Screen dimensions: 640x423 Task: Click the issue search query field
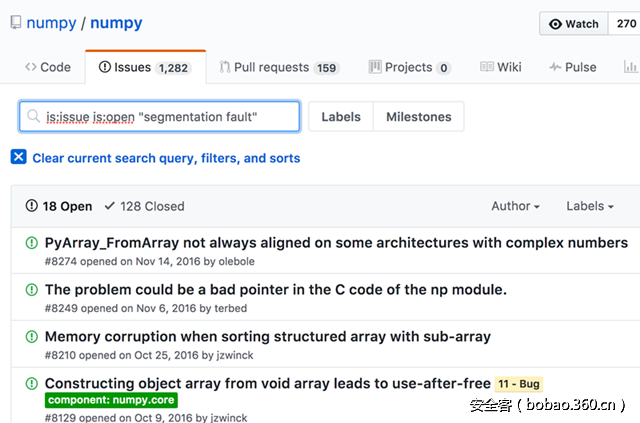coord(170,117)
